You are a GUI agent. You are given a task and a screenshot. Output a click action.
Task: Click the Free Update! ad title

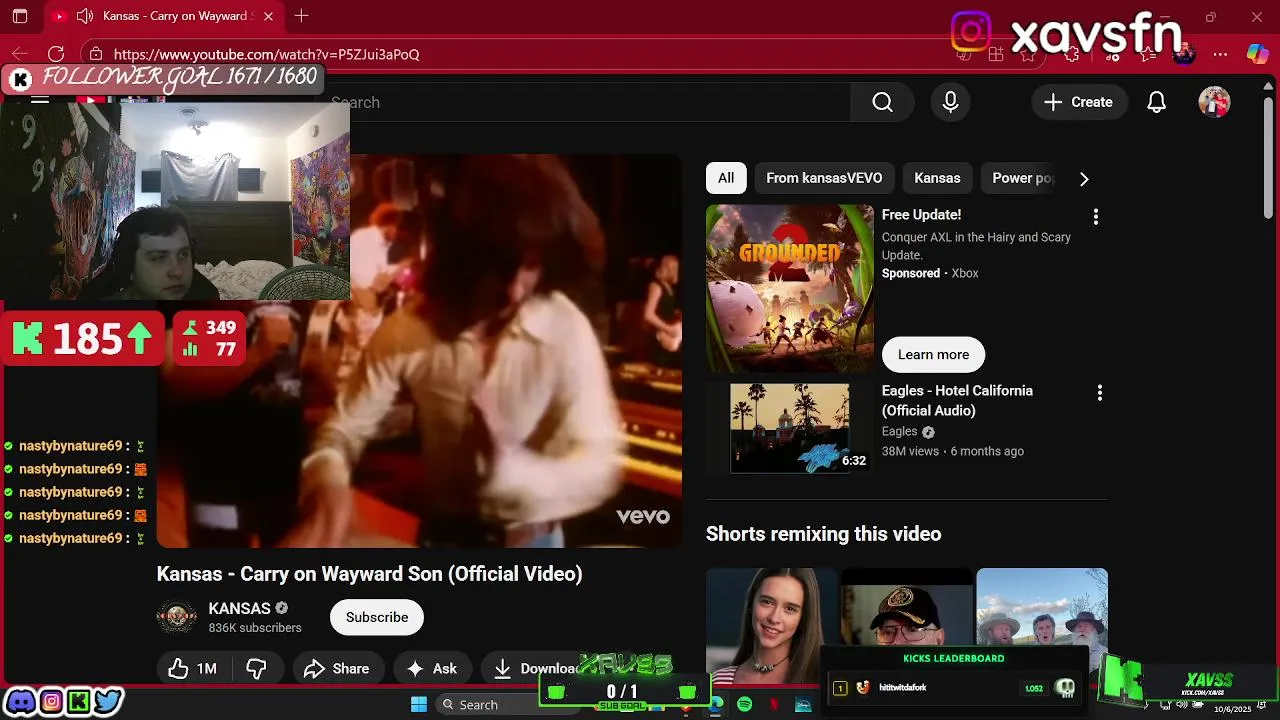click(x=921, y=215)
